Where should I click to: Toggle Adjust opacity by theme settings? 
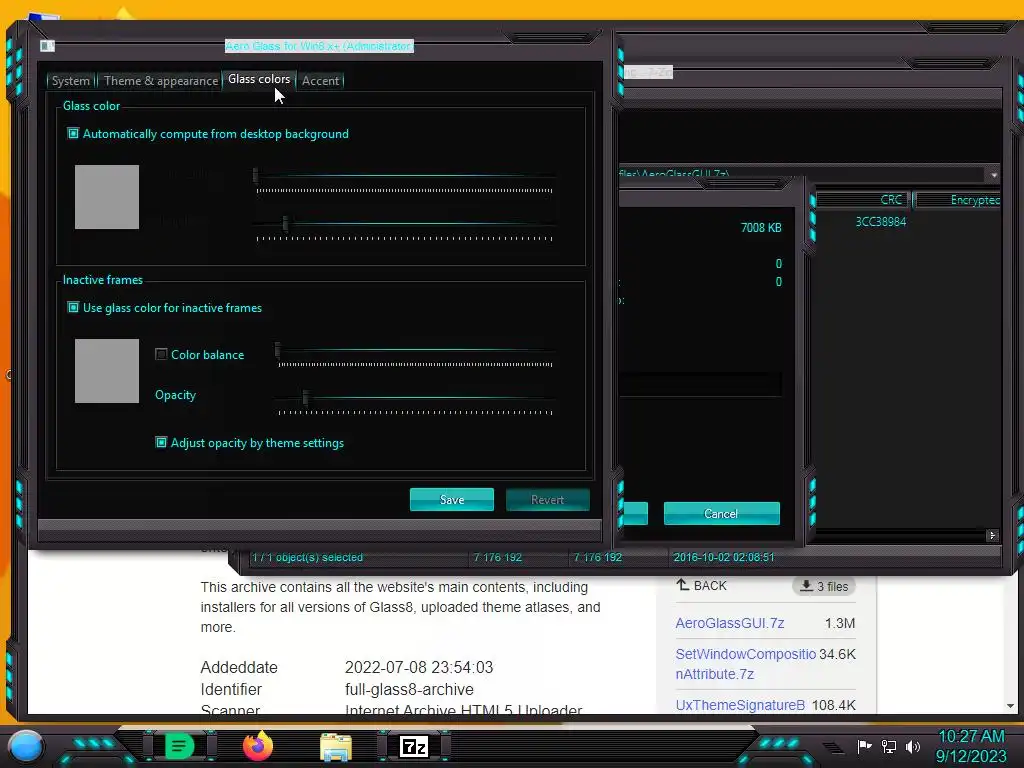click(161, 443)
